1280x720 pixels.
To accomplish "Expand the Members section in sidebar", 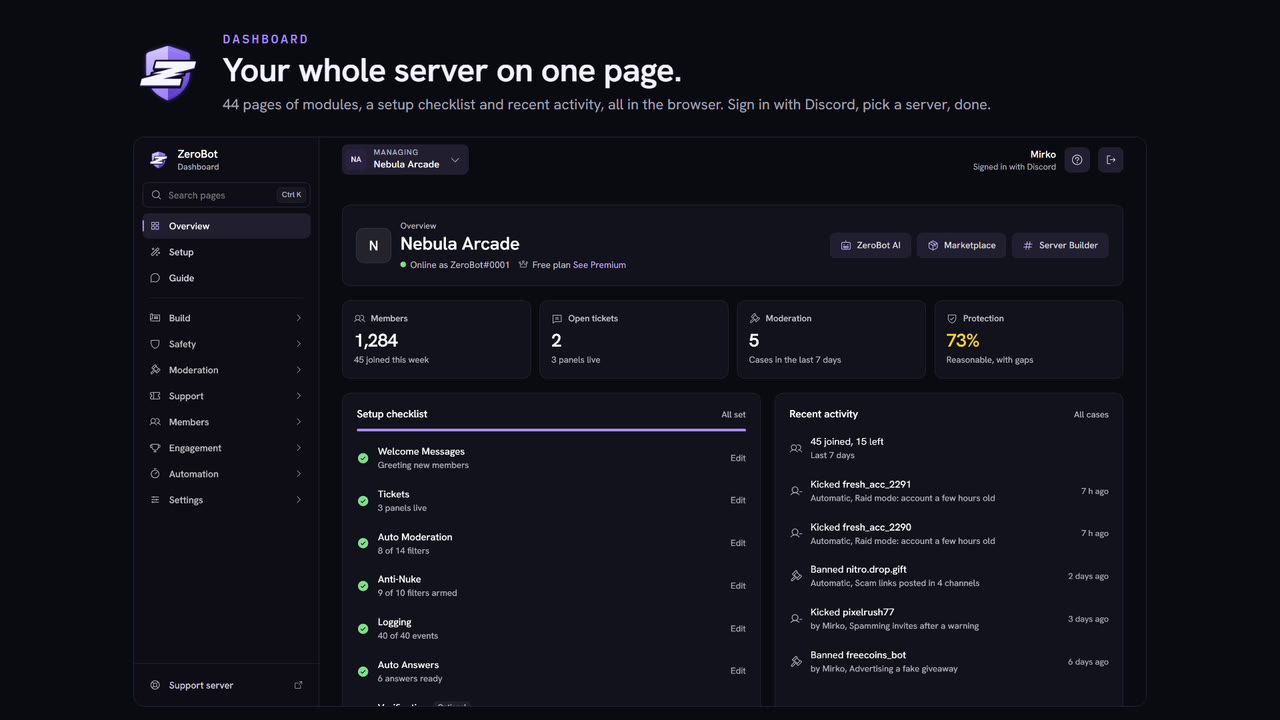I will (x=226, y=422).
